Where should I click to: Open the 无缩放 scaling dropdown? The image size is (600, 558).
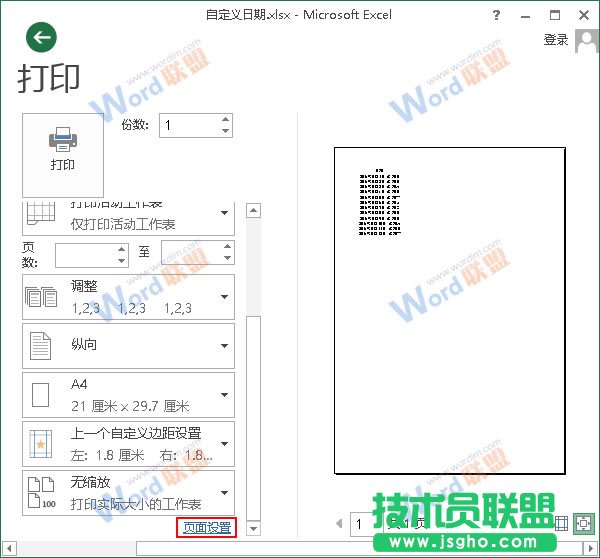pyautogui.click(x=128, y=493)
